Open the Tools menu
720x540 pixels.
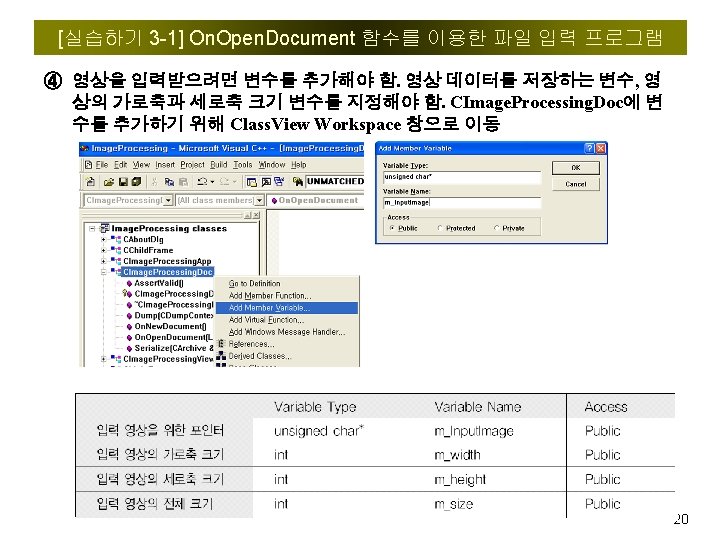pos(242,165)
